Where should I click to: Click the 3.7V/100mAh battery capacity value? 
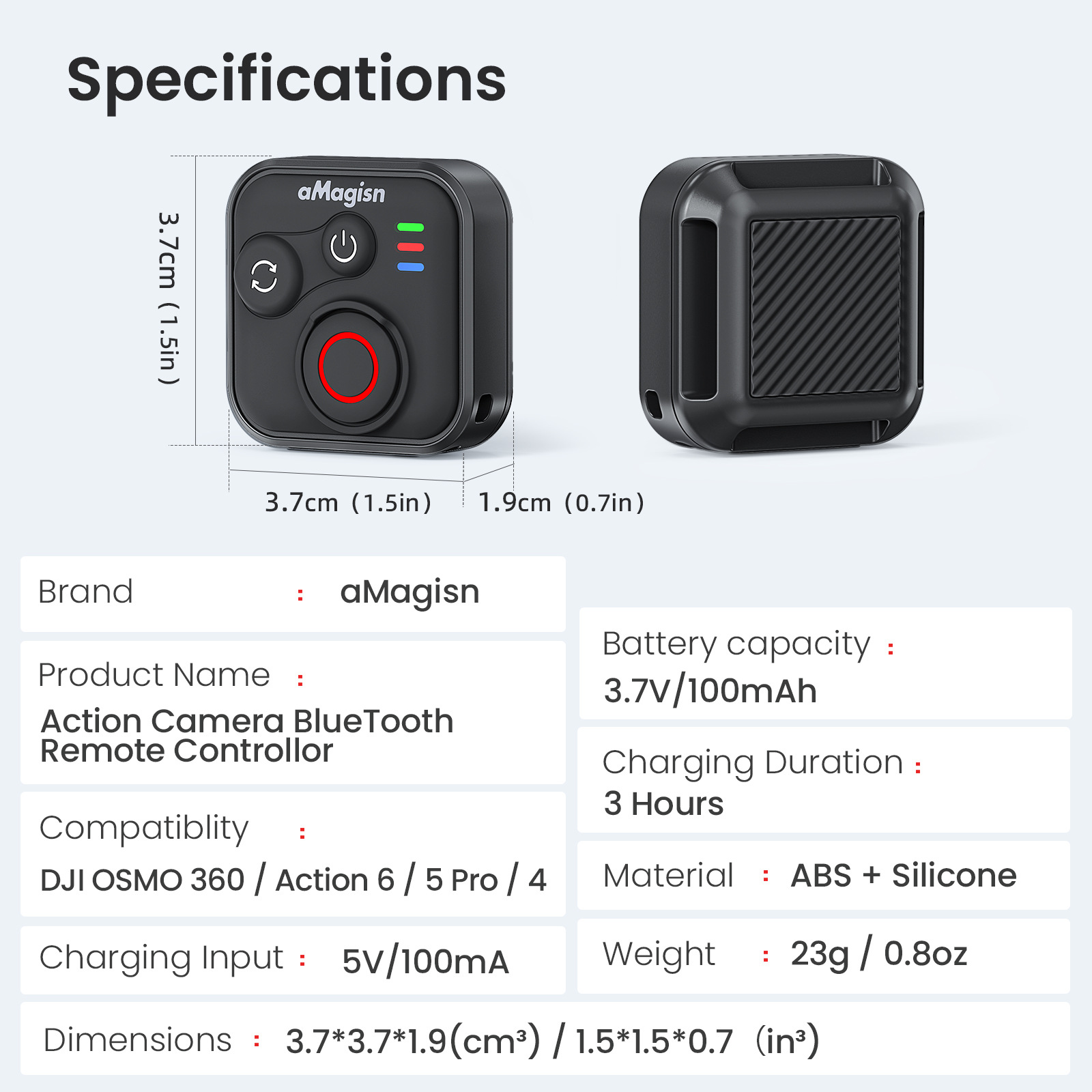coord(710,691)
